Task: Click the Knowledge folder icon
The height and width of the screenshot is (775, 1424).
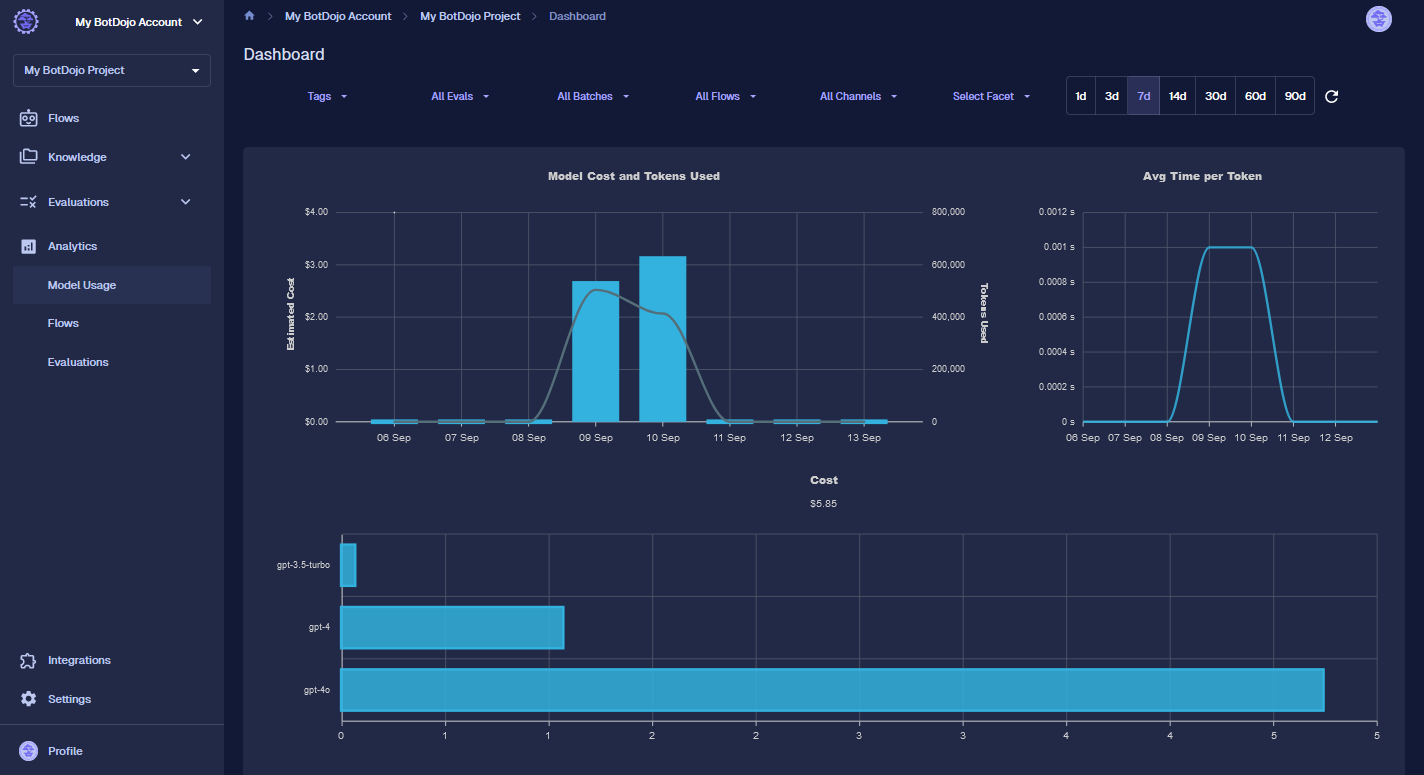Action: 28,157
